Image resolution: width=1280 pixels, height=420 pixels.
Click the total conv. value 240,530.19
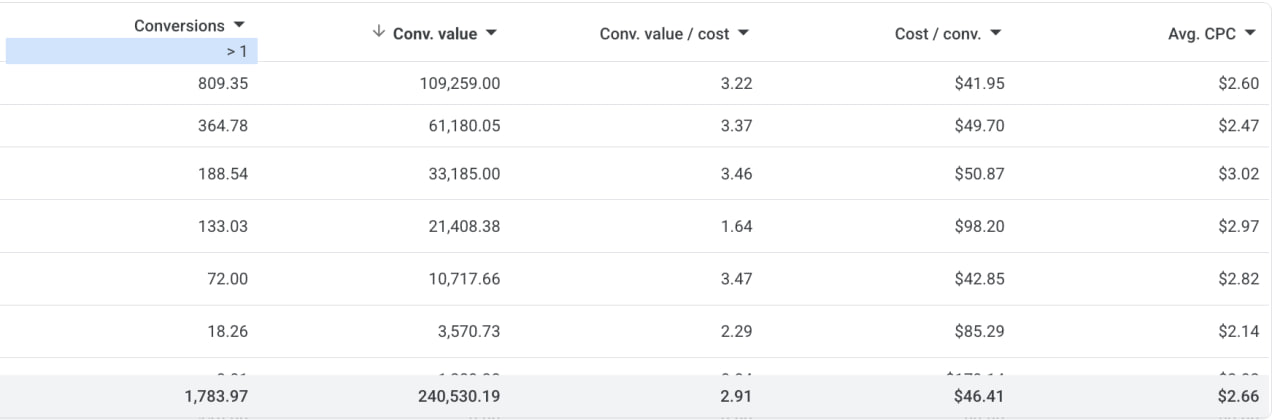pyautogui.click(x=459, y=396)
